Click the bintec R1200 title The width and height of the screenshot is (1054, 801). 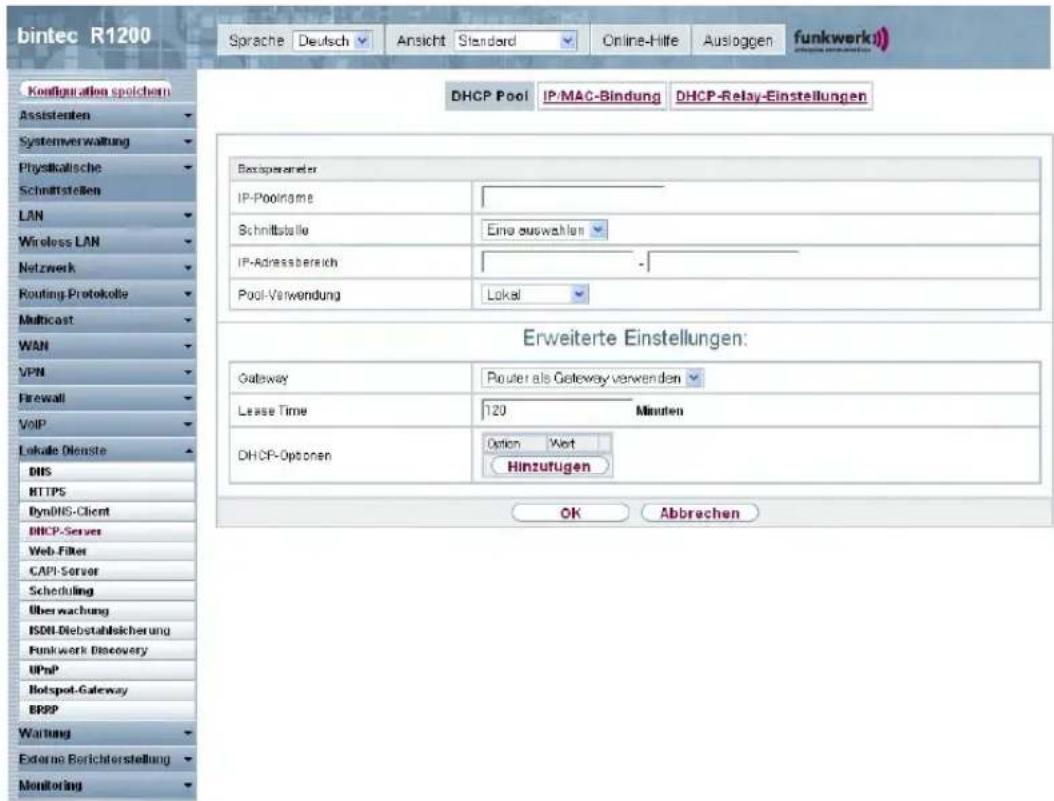click(x=83, y=36)
